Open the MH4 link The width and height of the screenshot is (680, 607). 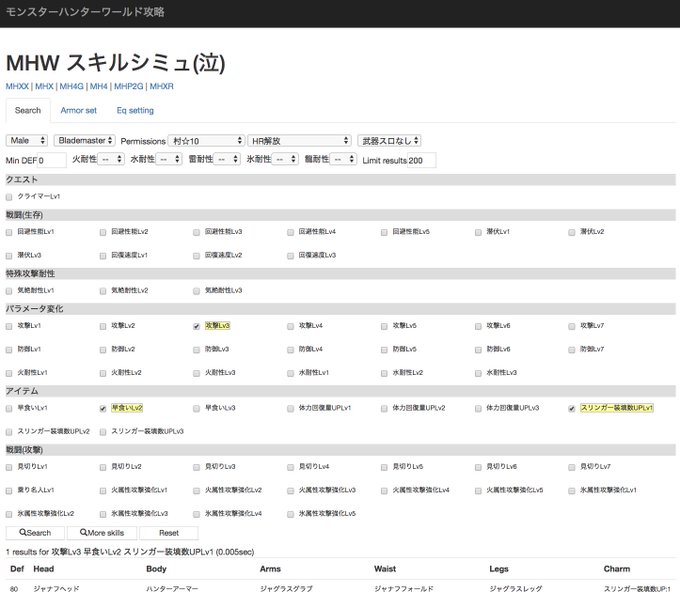click(99, 86)
